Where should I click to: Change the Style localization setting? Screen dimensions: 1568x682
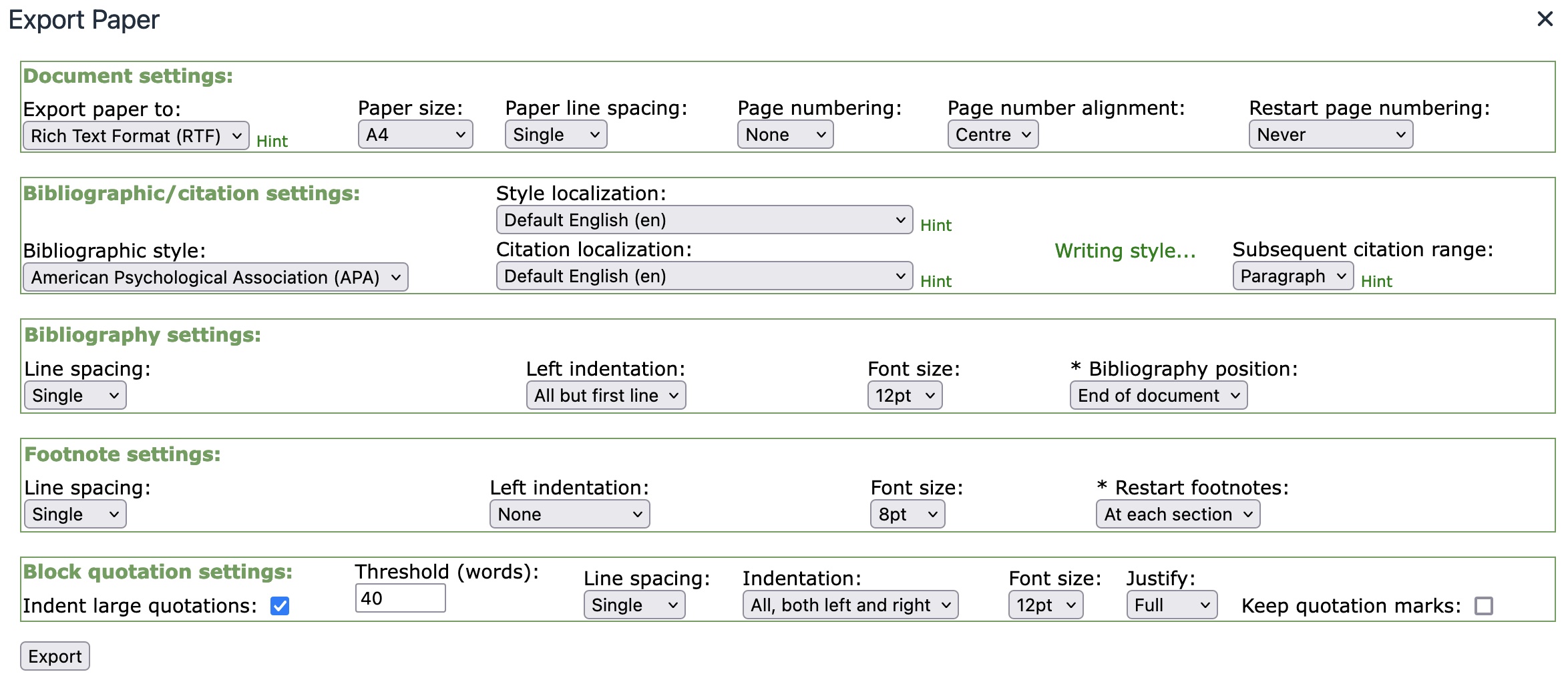[x=703, y=220]
